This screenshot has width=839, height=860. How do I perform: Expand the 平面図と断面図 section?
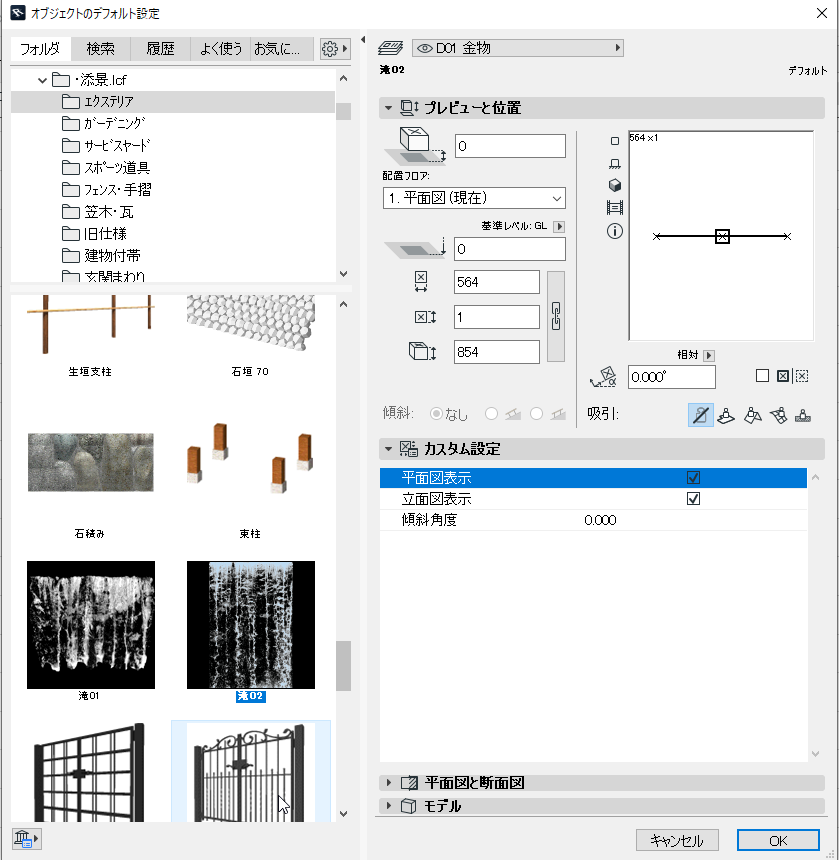[x=389, y=783]
